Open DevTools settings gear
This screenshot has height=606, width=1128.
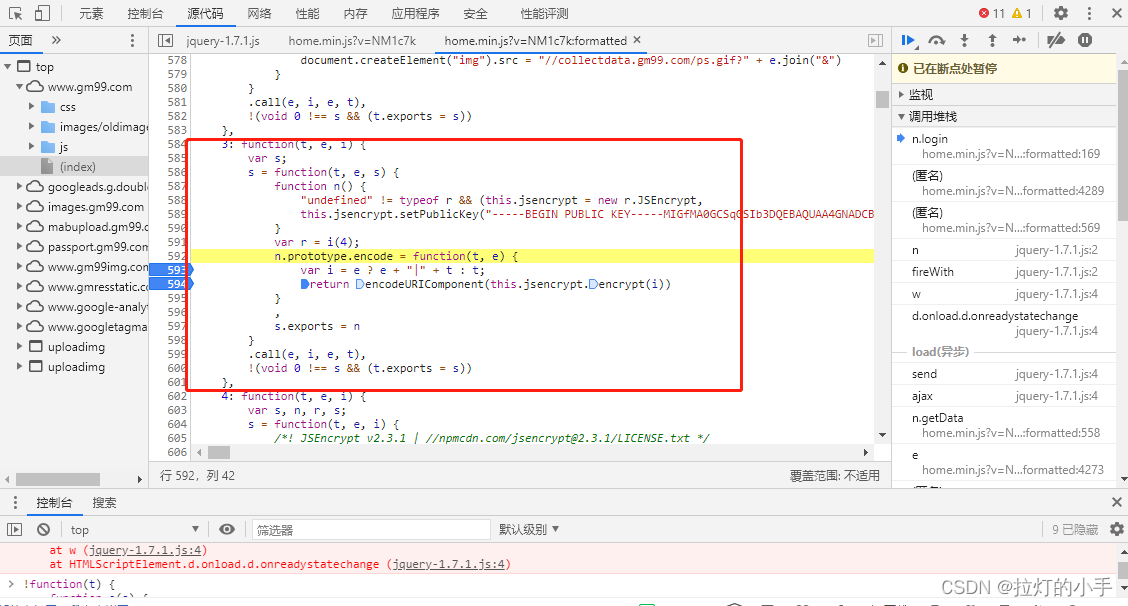pyautogui.click(x=1060, y=13)
